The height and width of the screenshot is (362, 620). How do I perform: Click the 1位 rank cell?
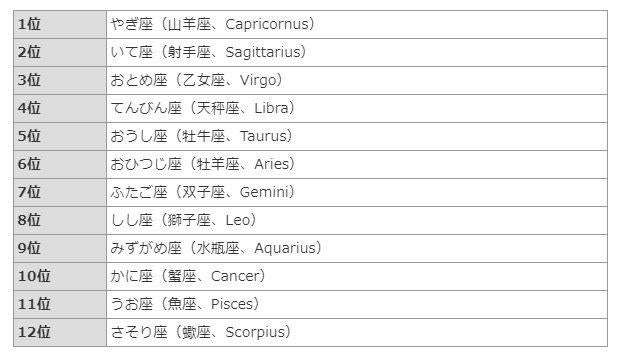pos(60,25)
